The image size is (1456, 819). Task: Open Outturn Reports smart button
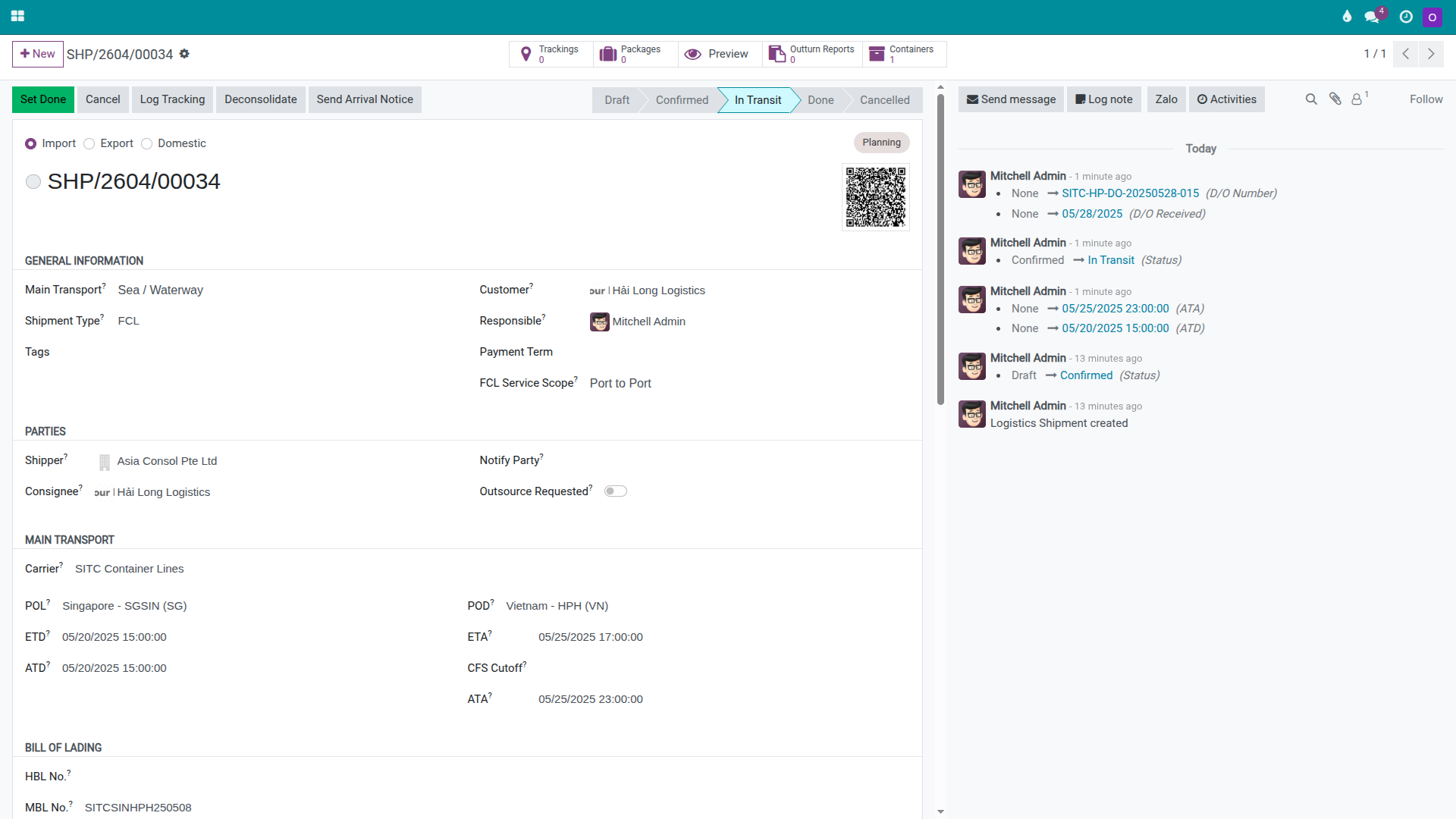[812, 54]
